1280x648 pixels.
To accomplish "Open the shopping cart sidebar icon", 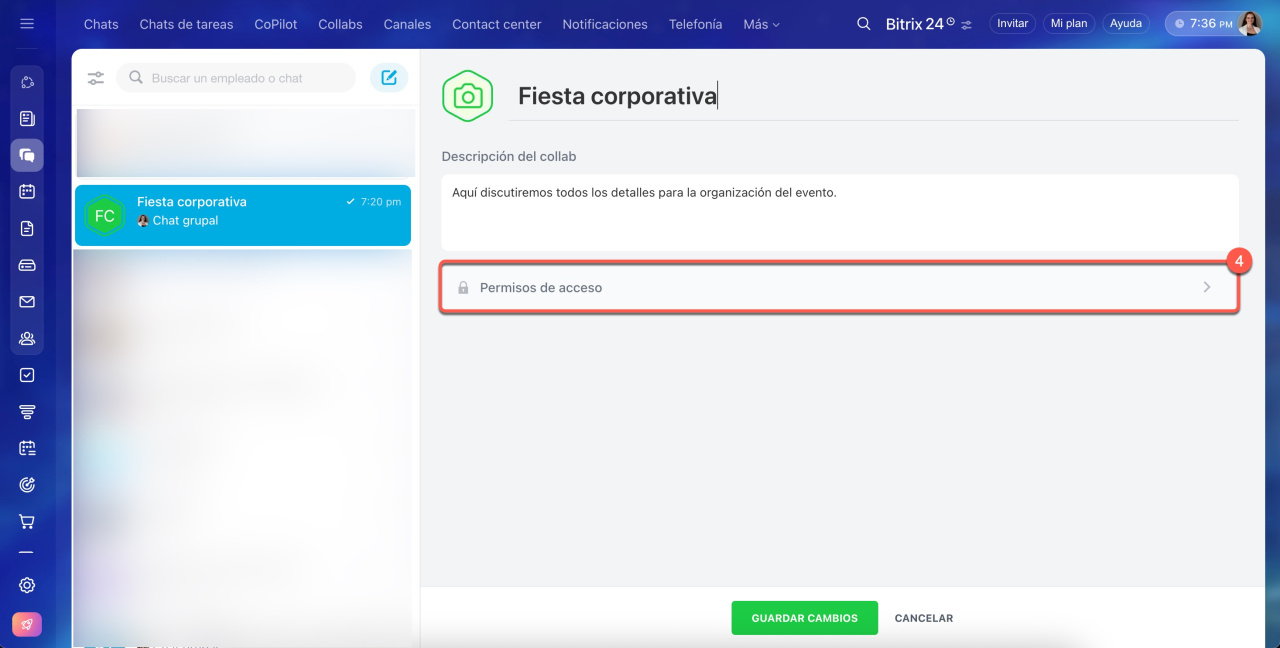I will coord(27,521).
